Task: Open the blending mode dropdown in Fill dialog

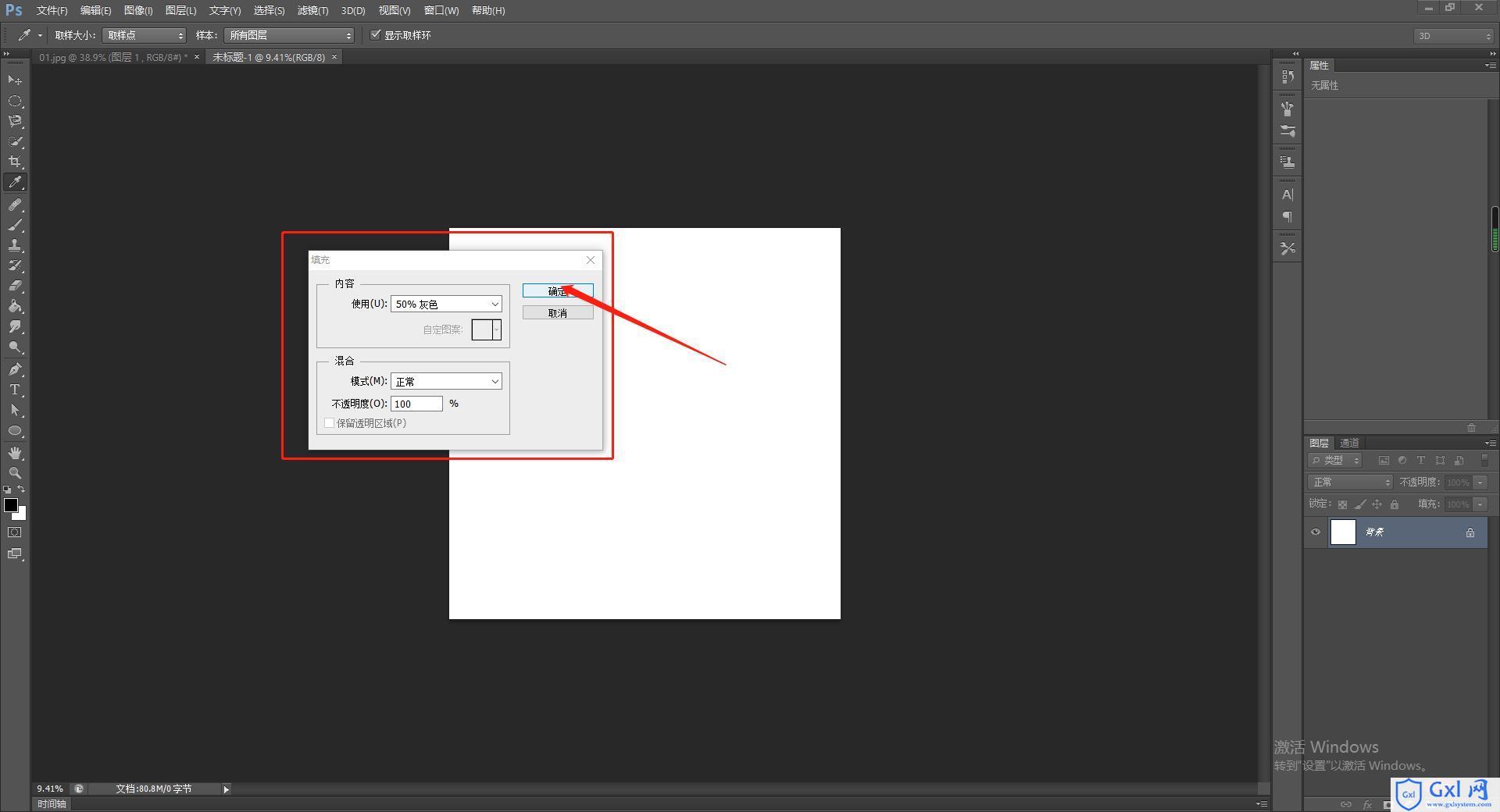Action: click(x=446, y=381)
